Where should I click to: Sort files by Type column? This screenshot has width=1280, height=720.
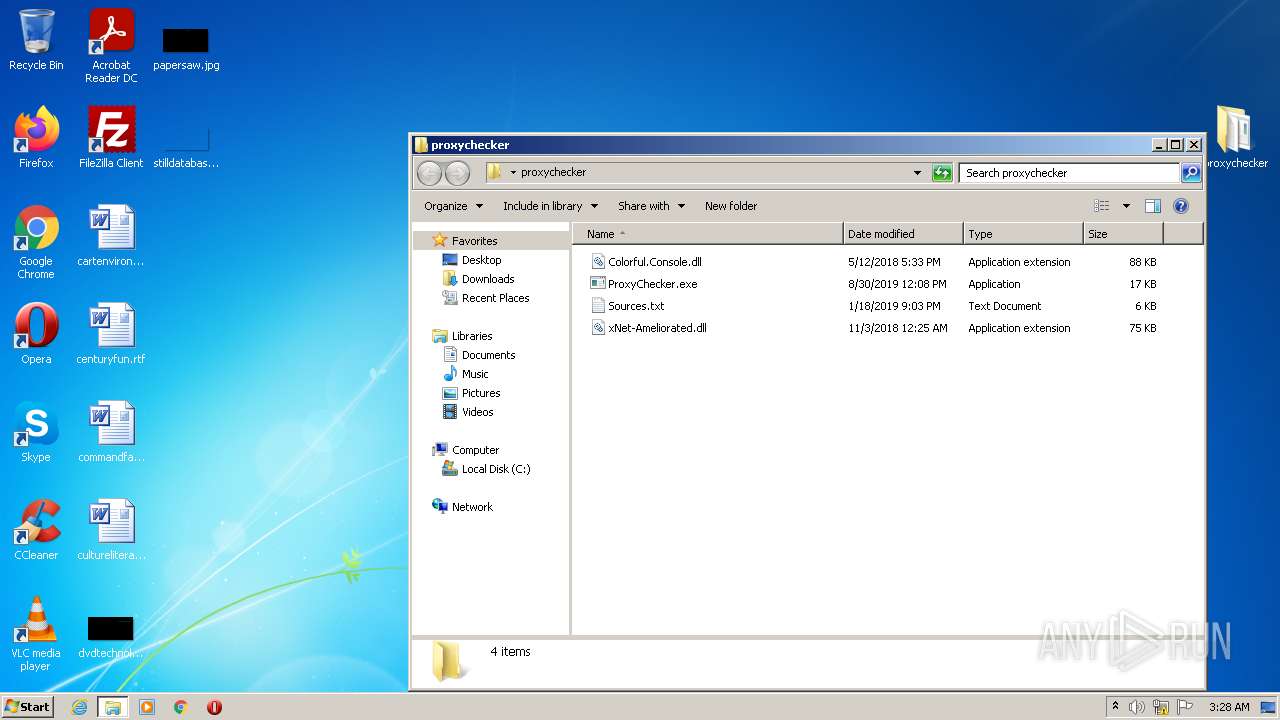tap(1024, 234)
